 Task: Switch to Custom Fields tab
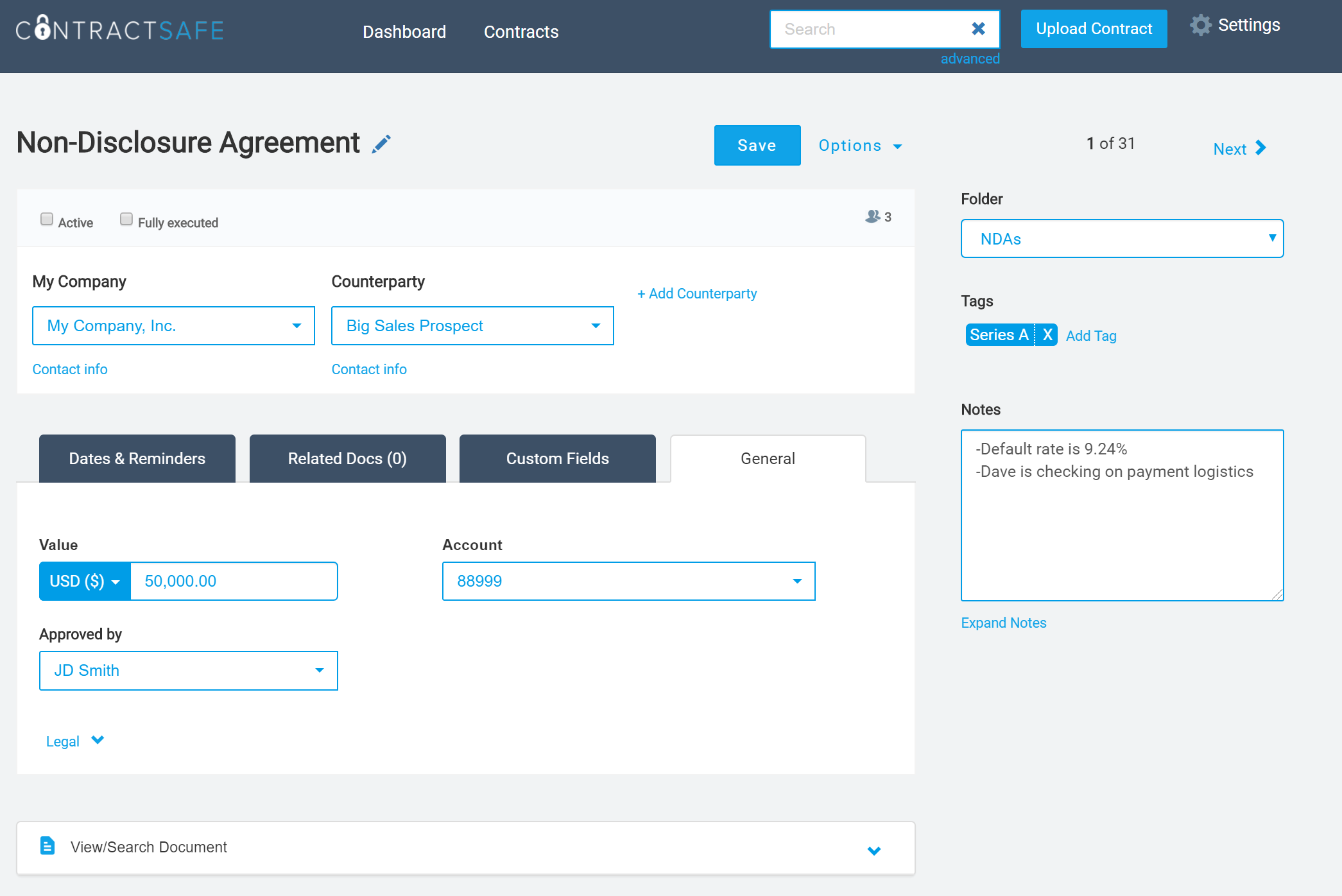coord(558,458)
